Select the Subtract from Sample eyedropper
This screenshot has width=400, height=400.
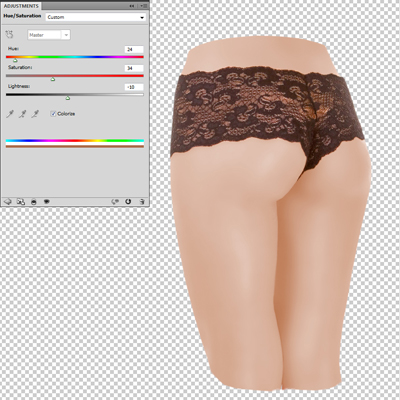pyautogui.click(x=35, y=114)
